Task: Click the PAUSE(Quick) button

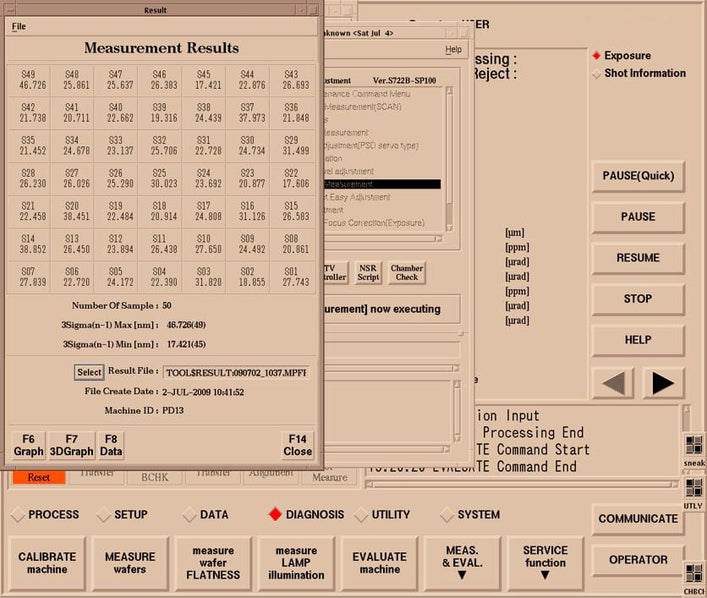Action: click(x=638, y=175)
